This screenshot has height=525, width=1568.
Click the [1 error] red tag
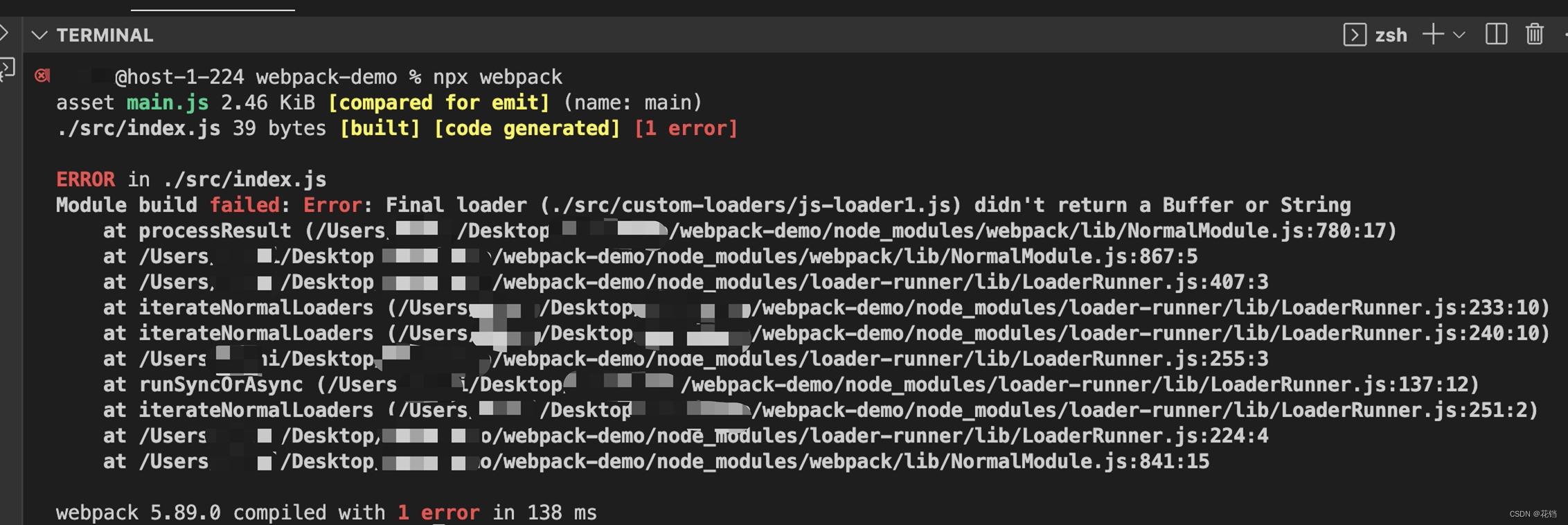tap(686, 128)
